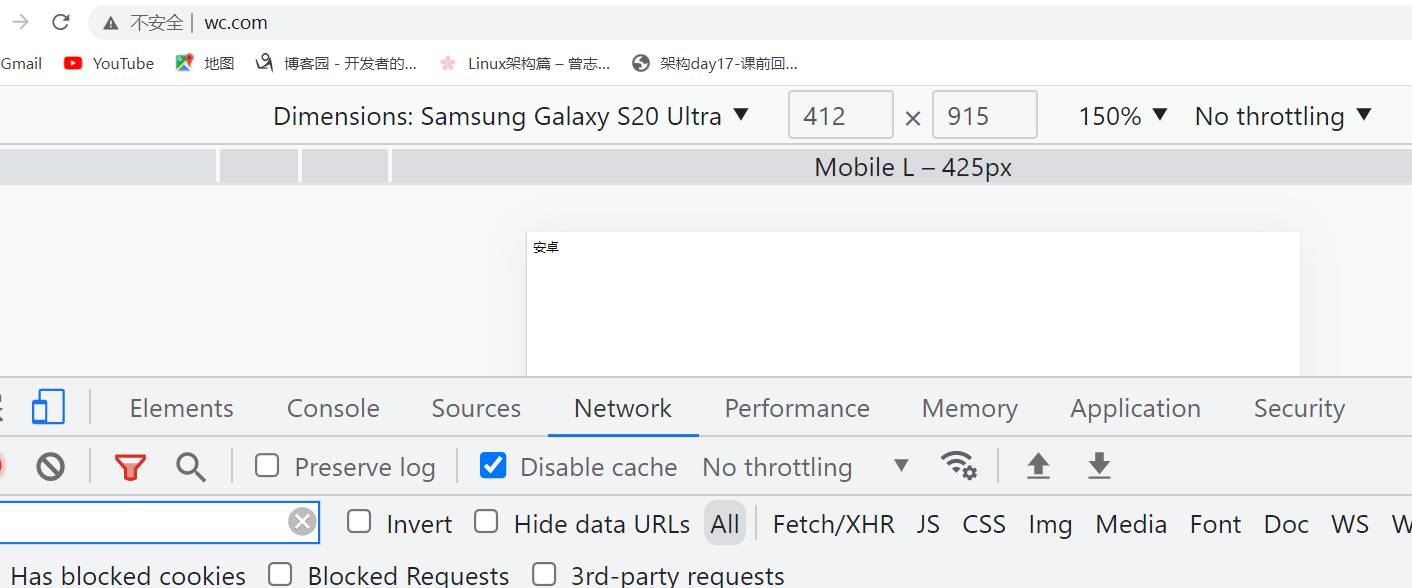Viewport: 1412px width, 588px height.
Task: Filter requests by Fetch/XHR type
Action: [x=833, y=524]
